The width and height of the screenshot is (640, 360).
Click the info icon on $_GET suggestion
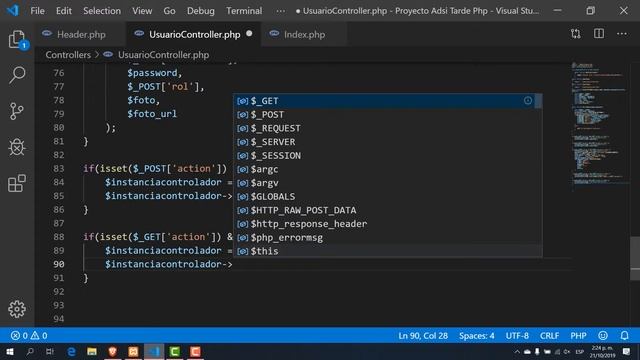[528, 100]
